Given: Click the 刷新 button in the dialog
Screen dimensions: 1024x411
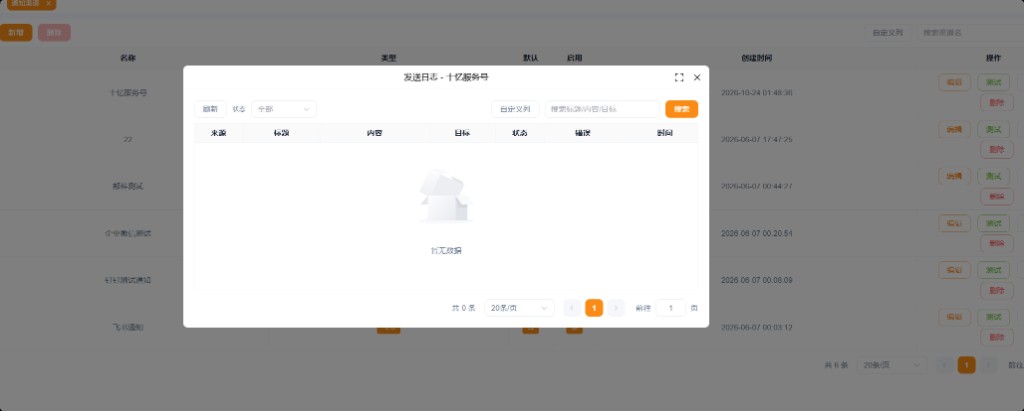Looking at the screenshot, I should click(210, 109).
